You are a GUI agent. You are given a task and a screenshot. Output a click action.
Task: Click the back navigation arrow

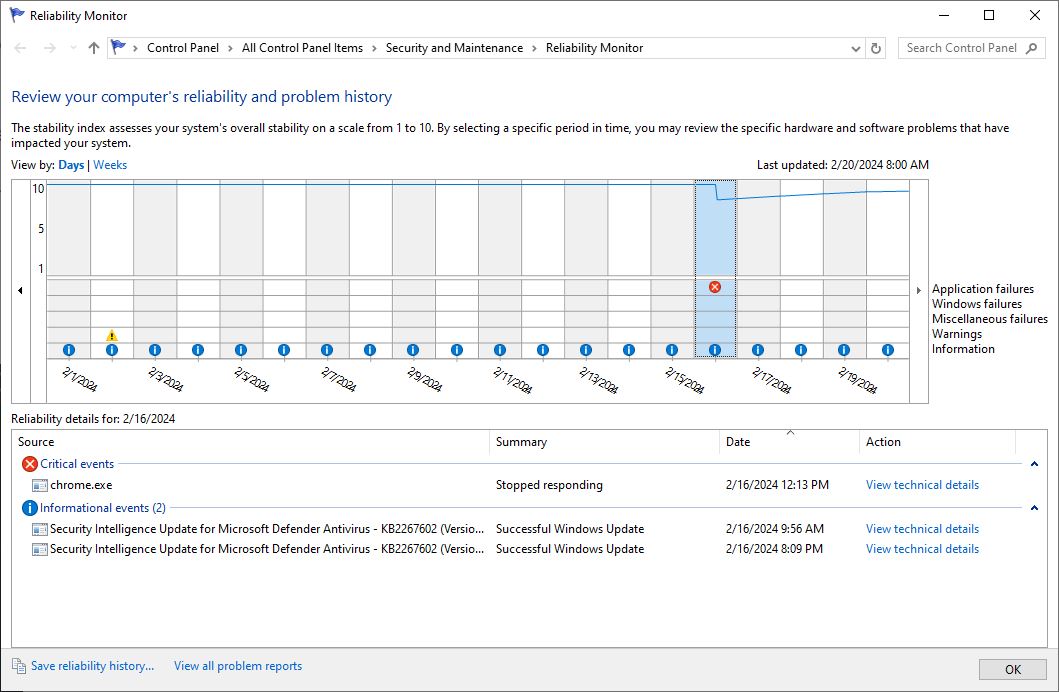point(21,48)
